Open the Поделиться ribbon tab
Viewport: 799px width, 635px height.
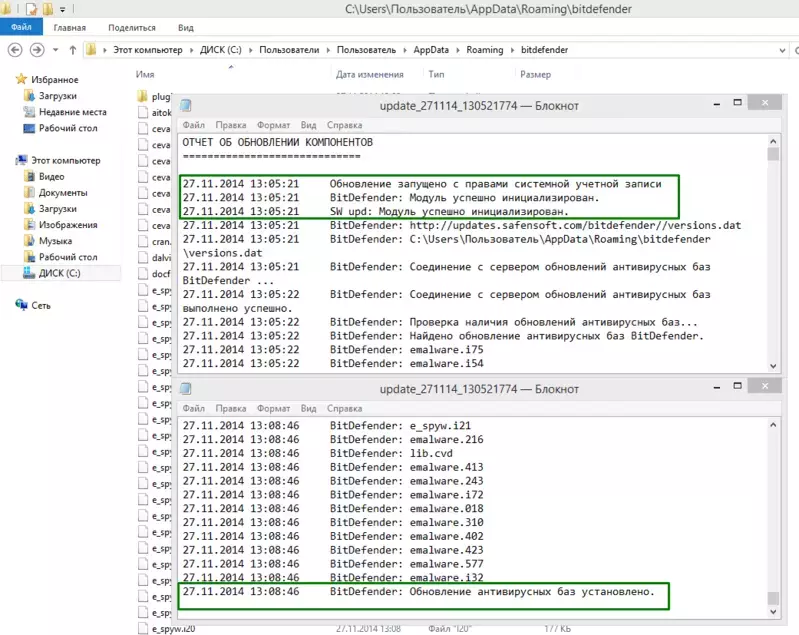131,28
